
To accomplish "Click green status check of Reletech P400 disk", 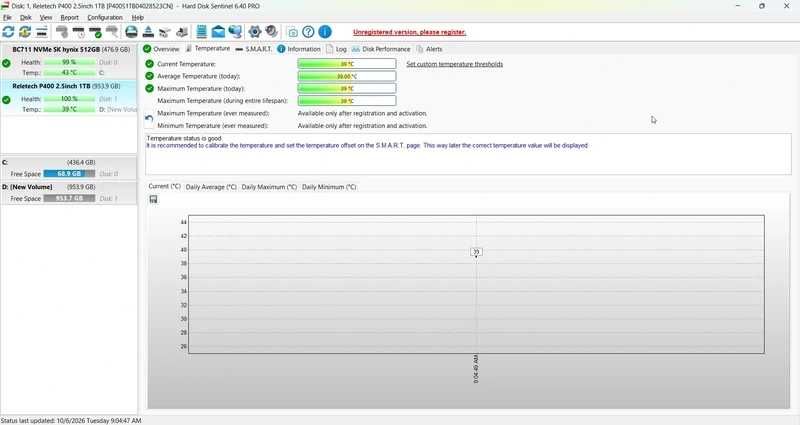I will (6, 100).
